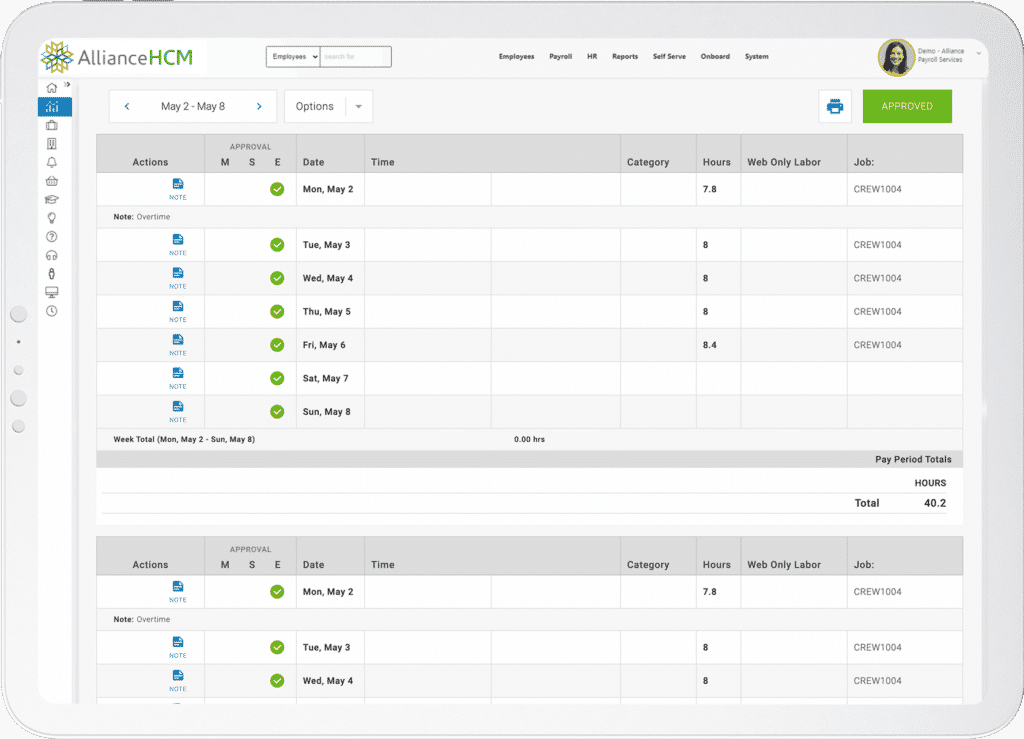This screenshot has width=1024, height=739.
Task: Toggle approval checkmark for Fri, May 6
Action: click(277, 345)
